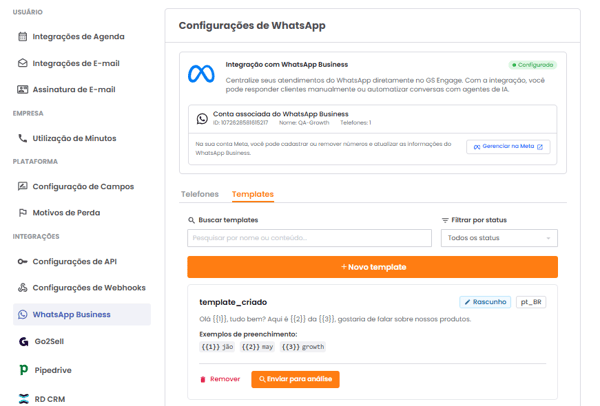Click the webhook icon in the sidebar
Screen dimensions: 600x406
click(x=23, y=288)
